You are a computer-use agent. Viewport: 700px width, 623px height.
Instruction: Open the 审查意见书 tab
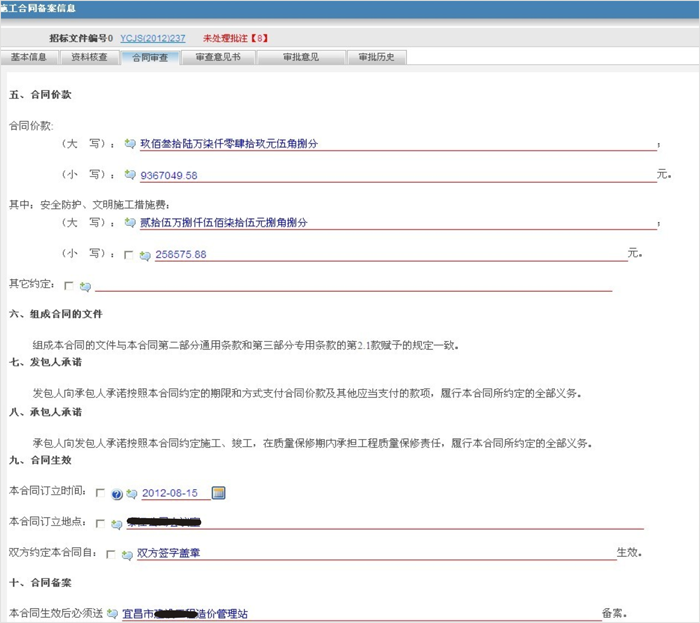point(217,57)
